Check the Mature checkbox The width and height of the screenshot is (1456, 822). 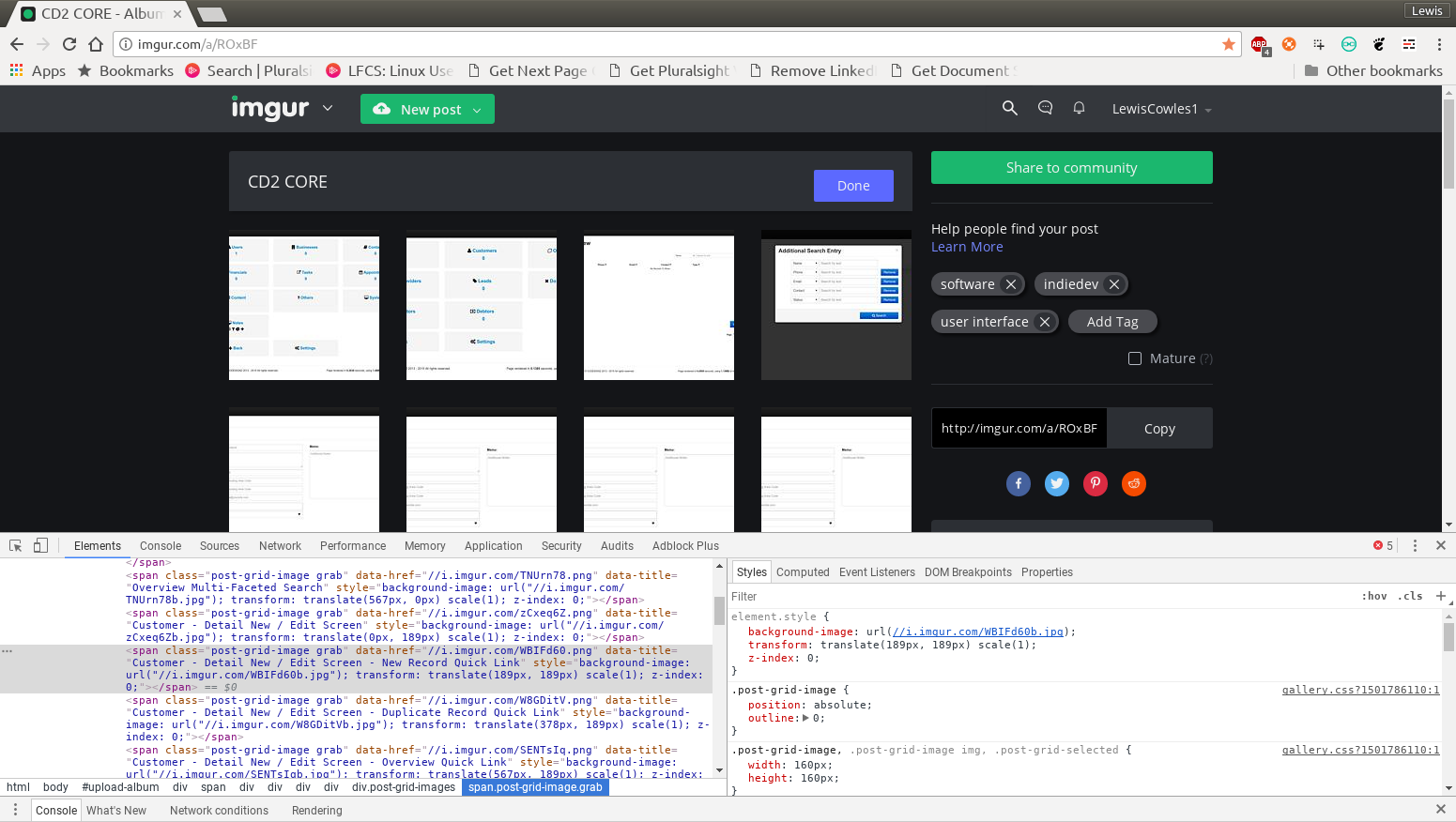click(x=1135, y=358)
